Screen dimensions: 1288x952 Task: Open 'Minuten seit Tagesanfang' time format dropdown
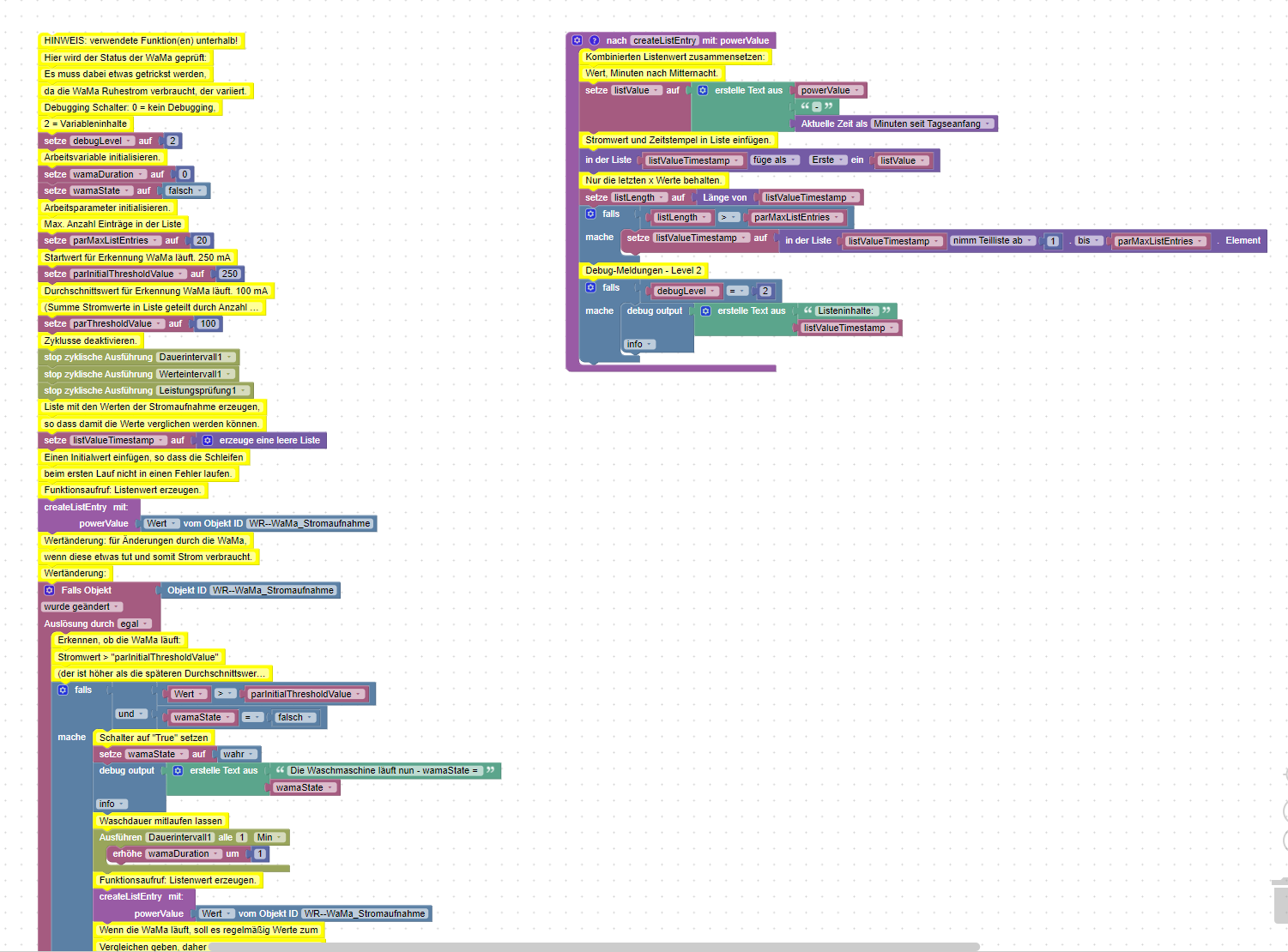(933, 124)
